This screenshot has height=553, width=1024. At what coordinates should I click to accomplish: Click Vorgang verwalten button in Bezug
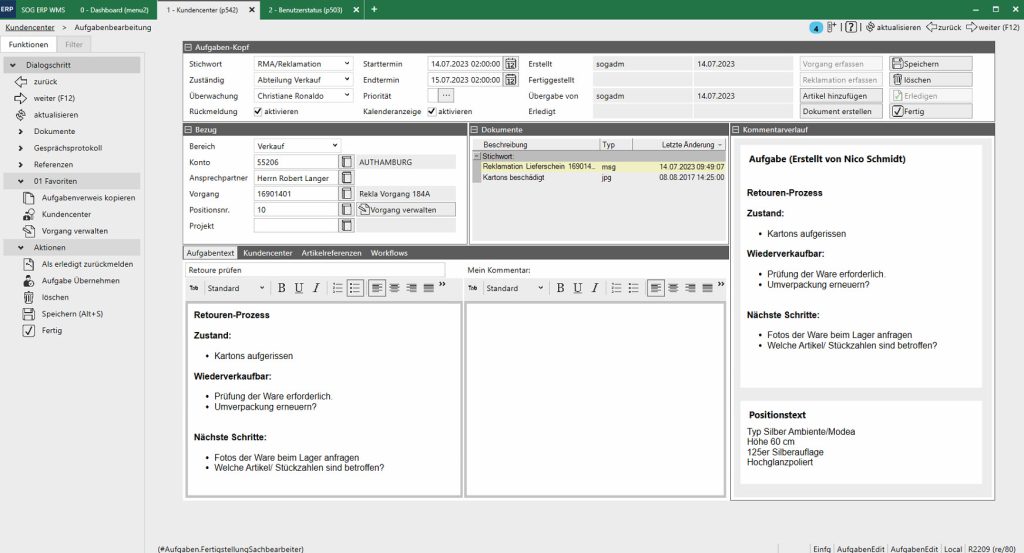406,210
